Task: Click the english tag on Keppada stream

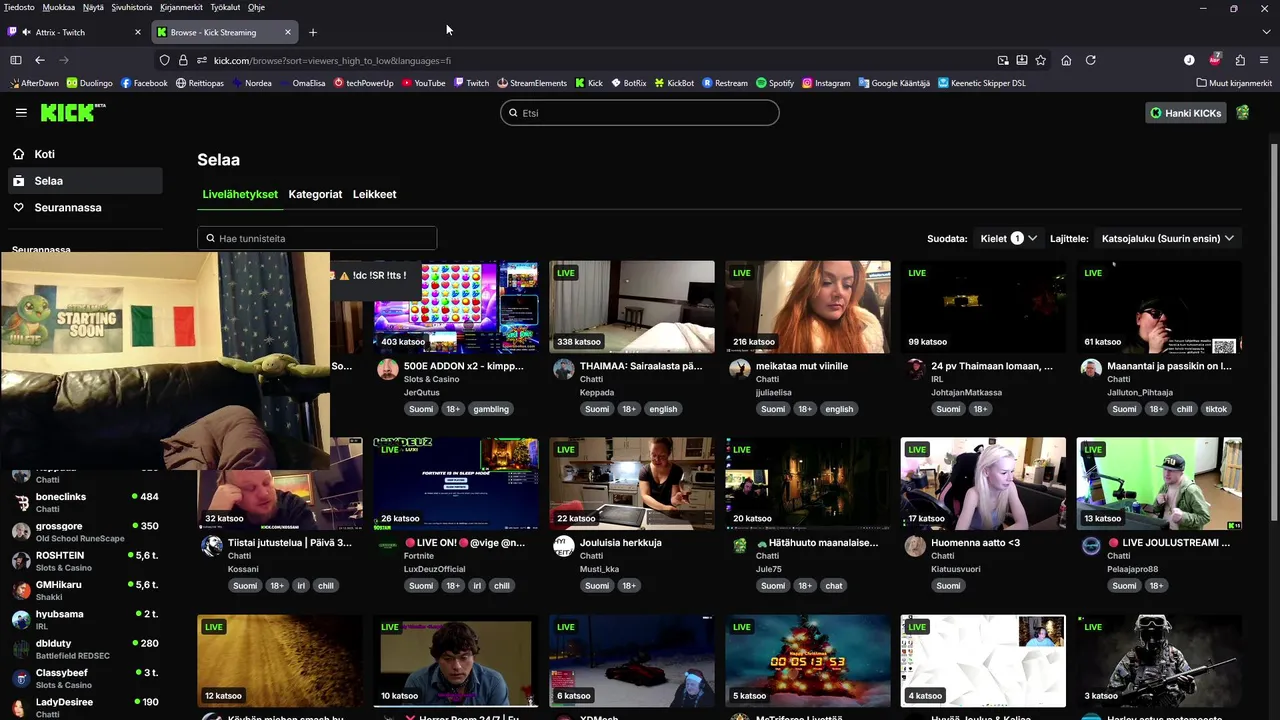Action: tap(663, 409)
